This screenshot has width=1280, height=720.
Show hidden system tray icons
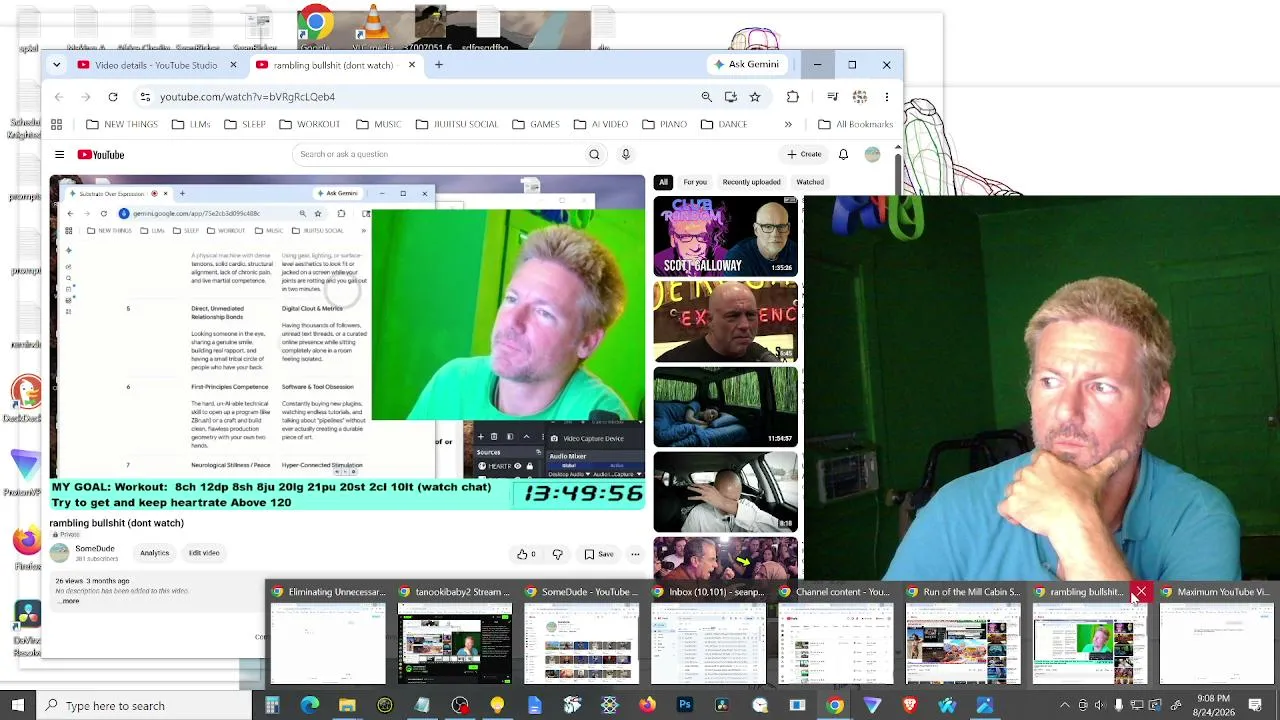point(1064,706)
